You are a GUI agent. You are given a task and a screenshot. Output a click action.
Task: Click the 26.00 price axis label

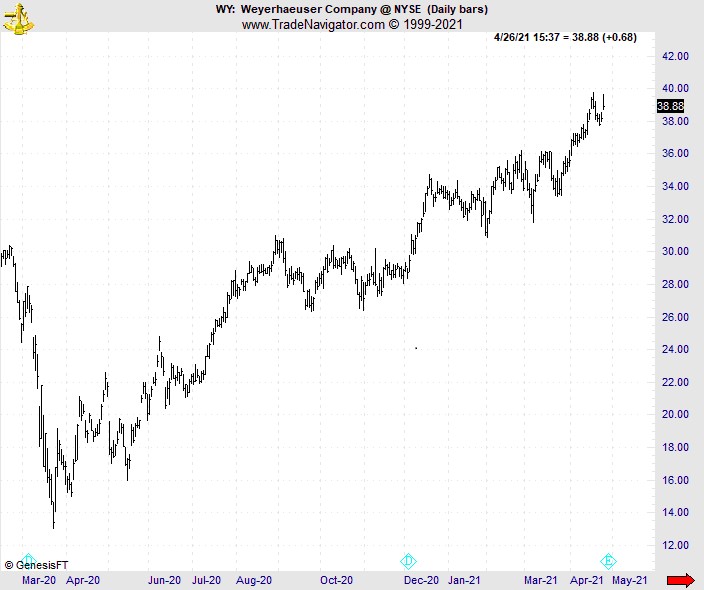click(x=675, y=317)
